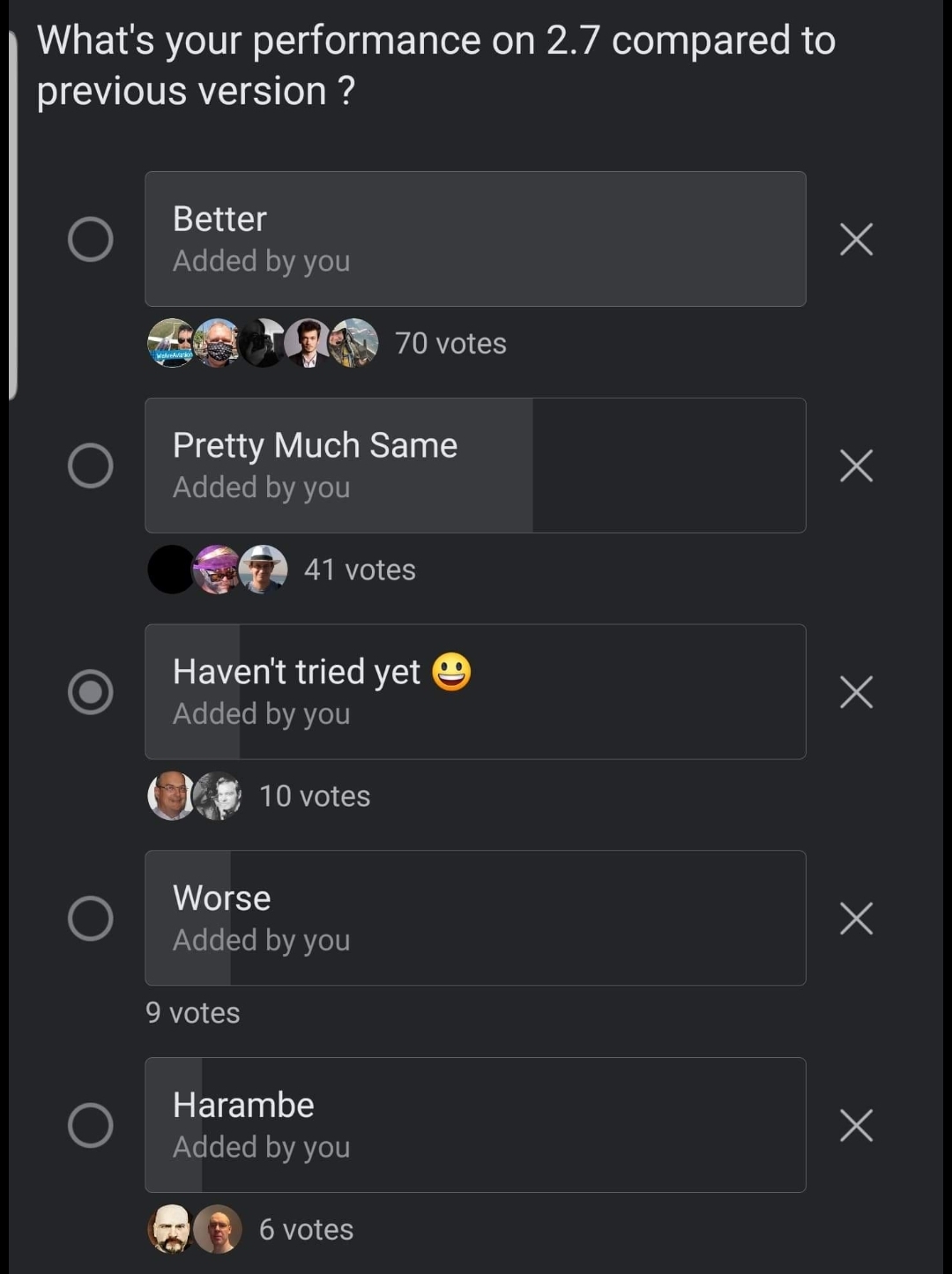
Task: Open the 41 votes voter list
Action: pyautogui.click(x=360, y=570)
